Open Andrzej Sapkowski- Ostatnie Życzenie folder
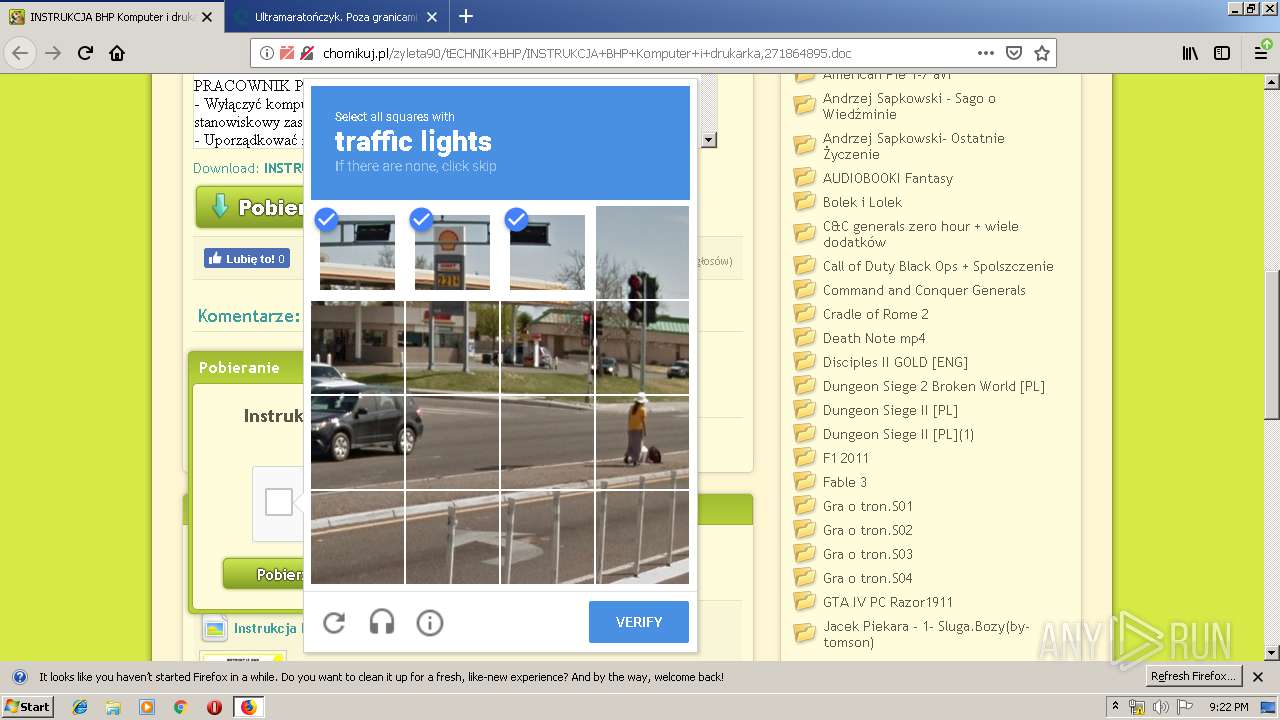Image resolution: width=1280 pixels, height=720 pixels. coord(913,146)
